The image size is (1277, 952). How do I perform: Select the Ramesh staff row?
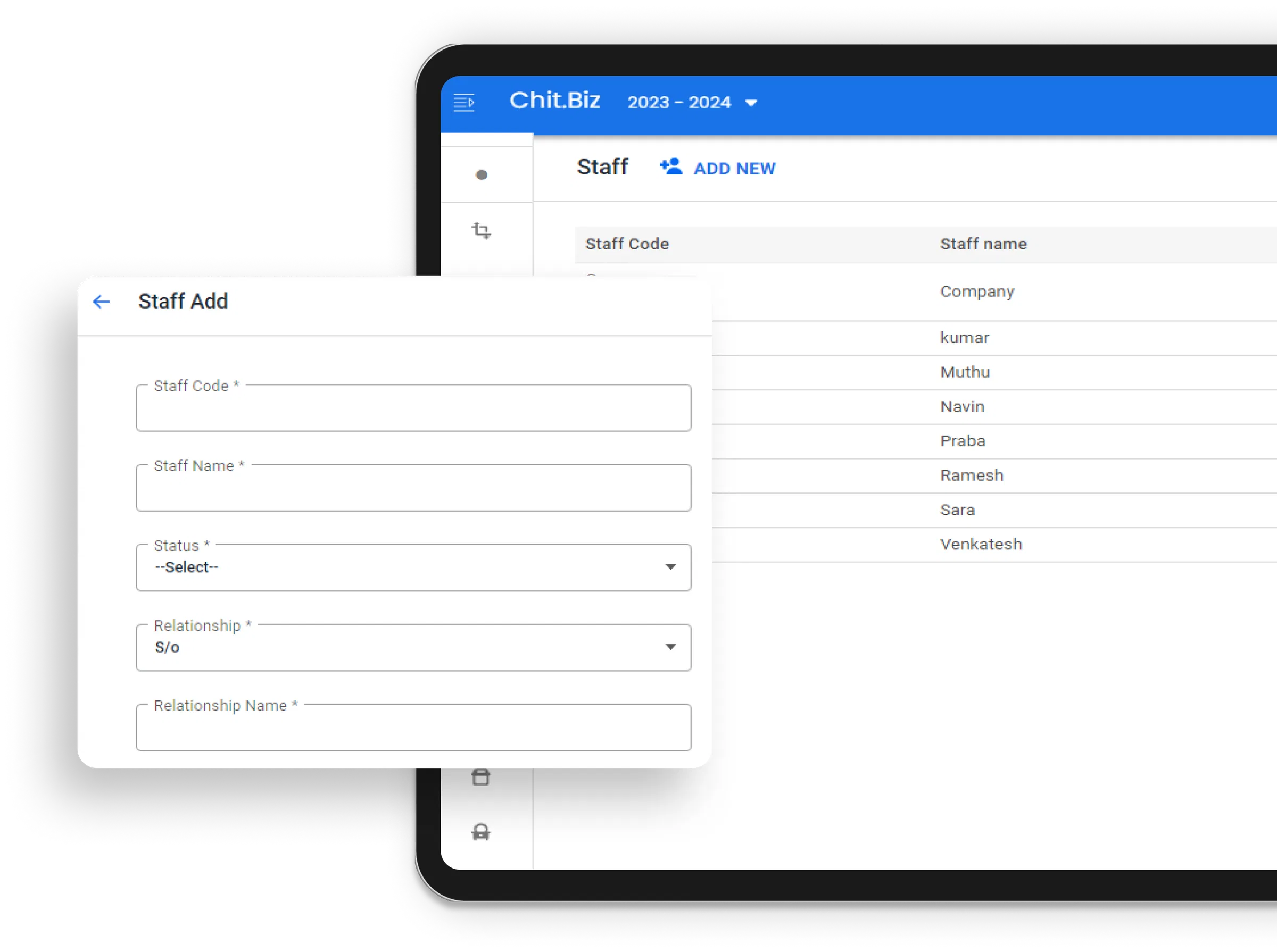[x=994, y=475]
